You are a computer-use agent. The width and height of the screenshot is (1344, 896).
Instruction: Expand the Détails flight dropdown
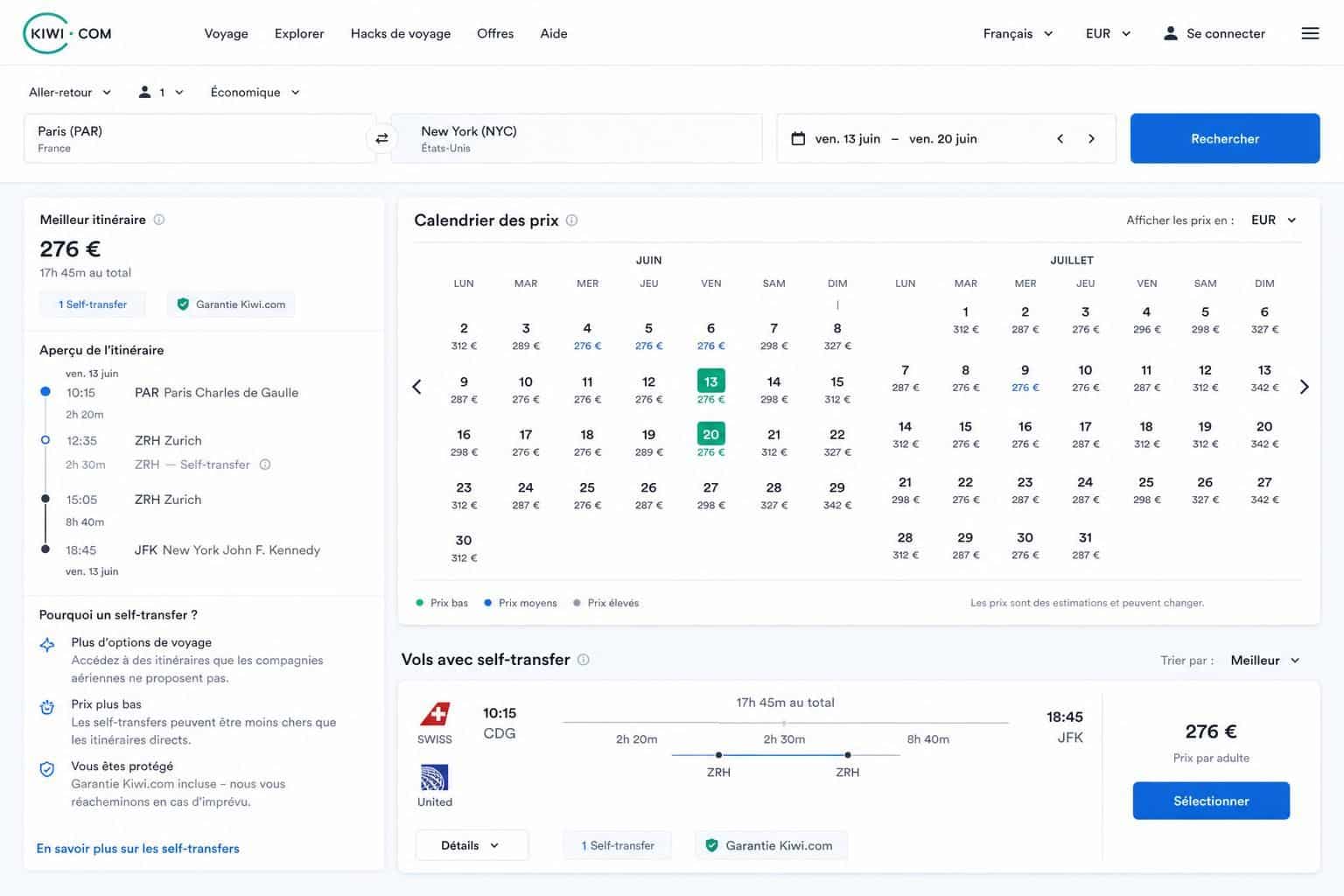472,845
